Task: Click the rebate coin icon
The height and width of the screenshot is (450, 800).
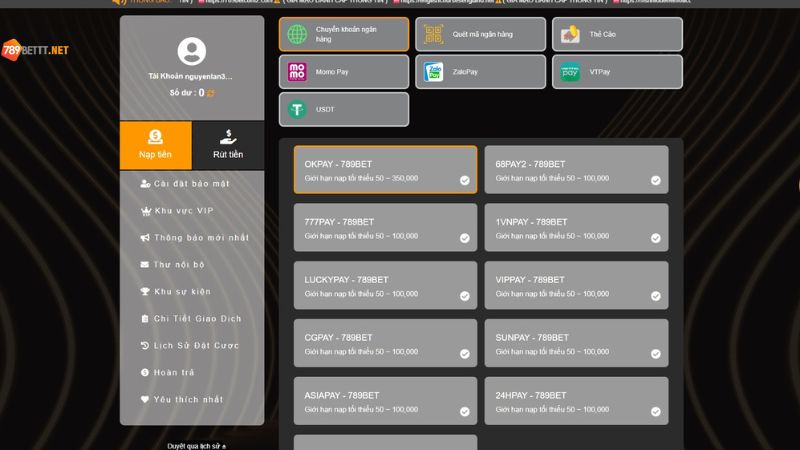Action: point(145,373)
